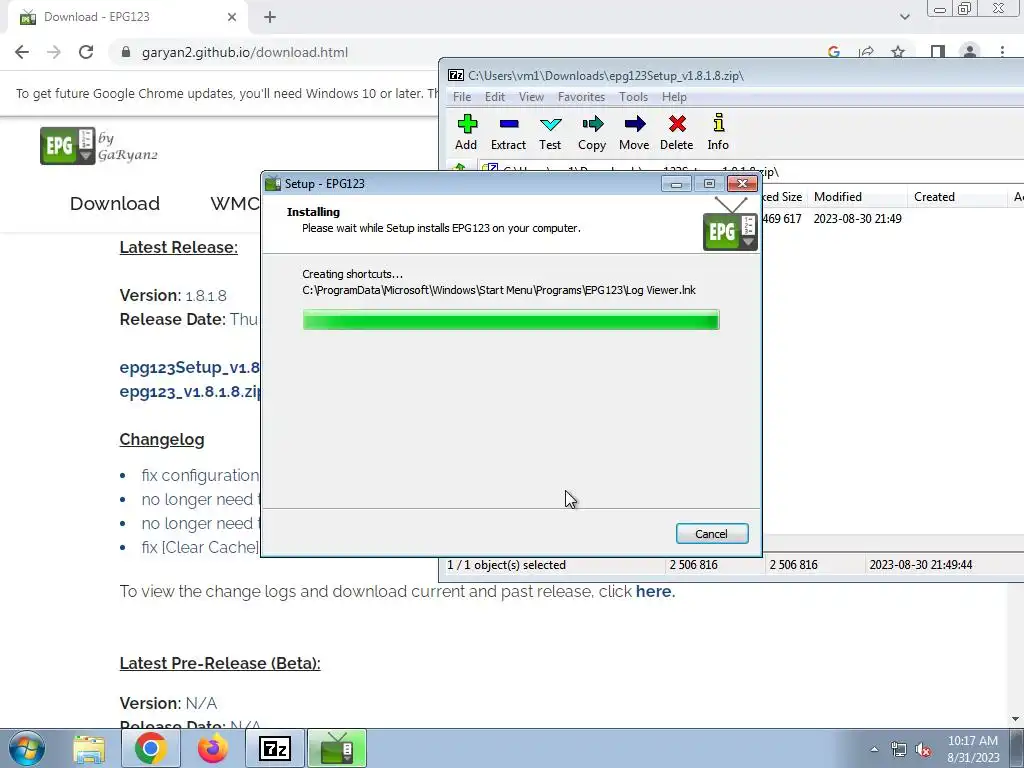Click the EPG123 logo on webpage
The image size is (1024, 768).
click(x=99, y=146)
